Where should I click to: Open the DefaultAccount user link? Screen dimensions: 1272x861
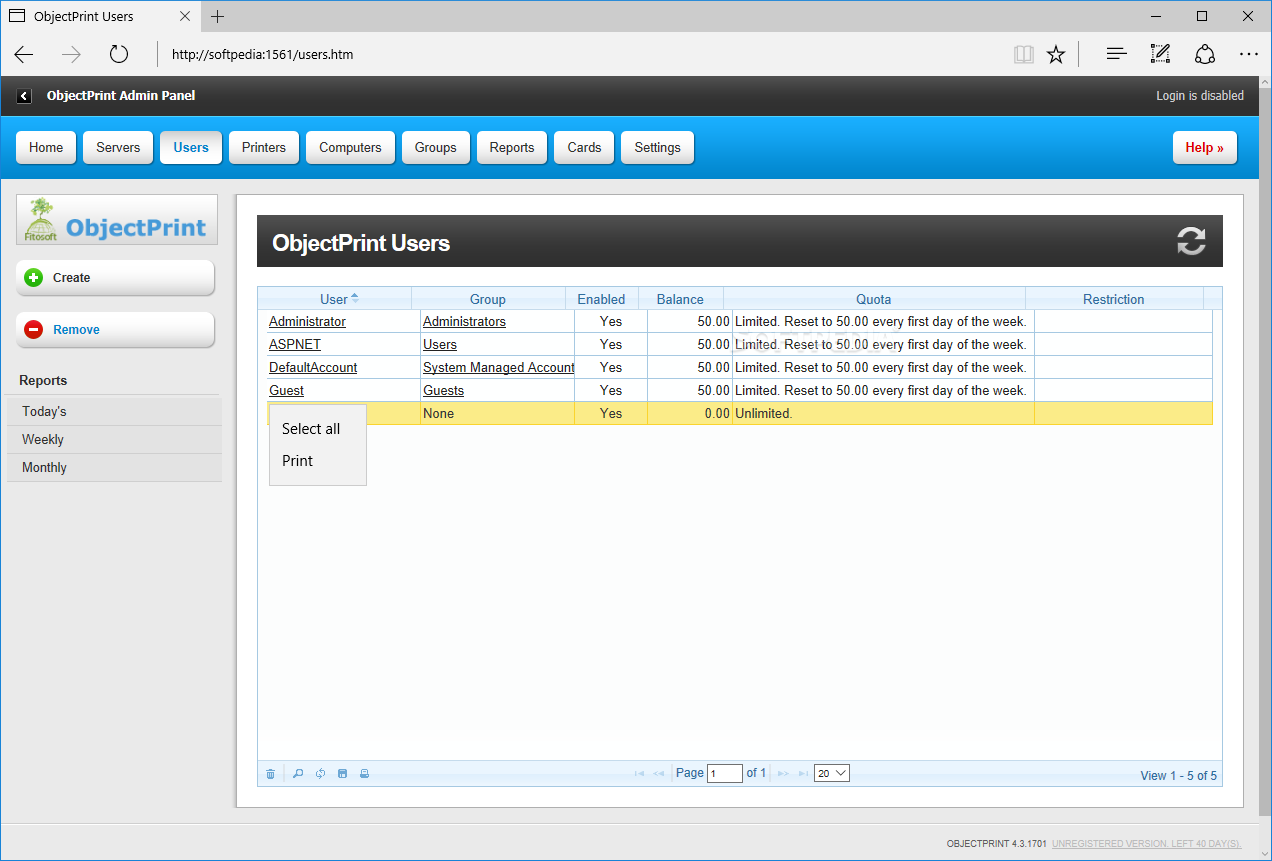pos(313,368)
